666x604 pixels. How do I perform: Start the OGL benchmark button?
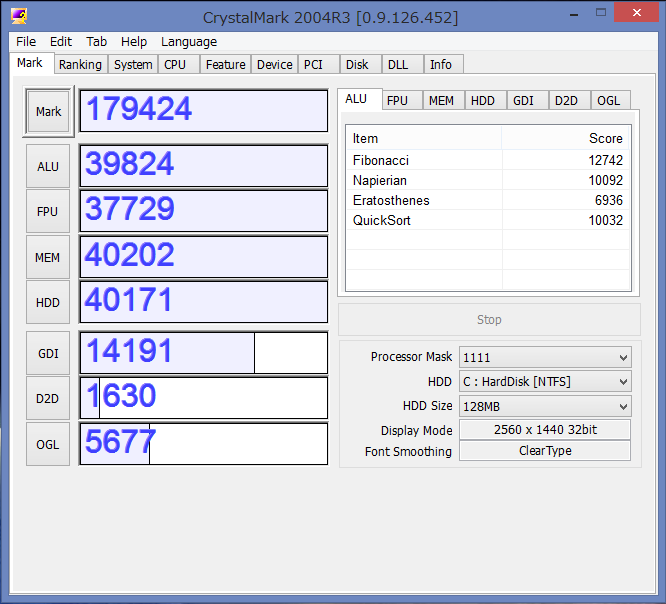click(x=48, y=444)
